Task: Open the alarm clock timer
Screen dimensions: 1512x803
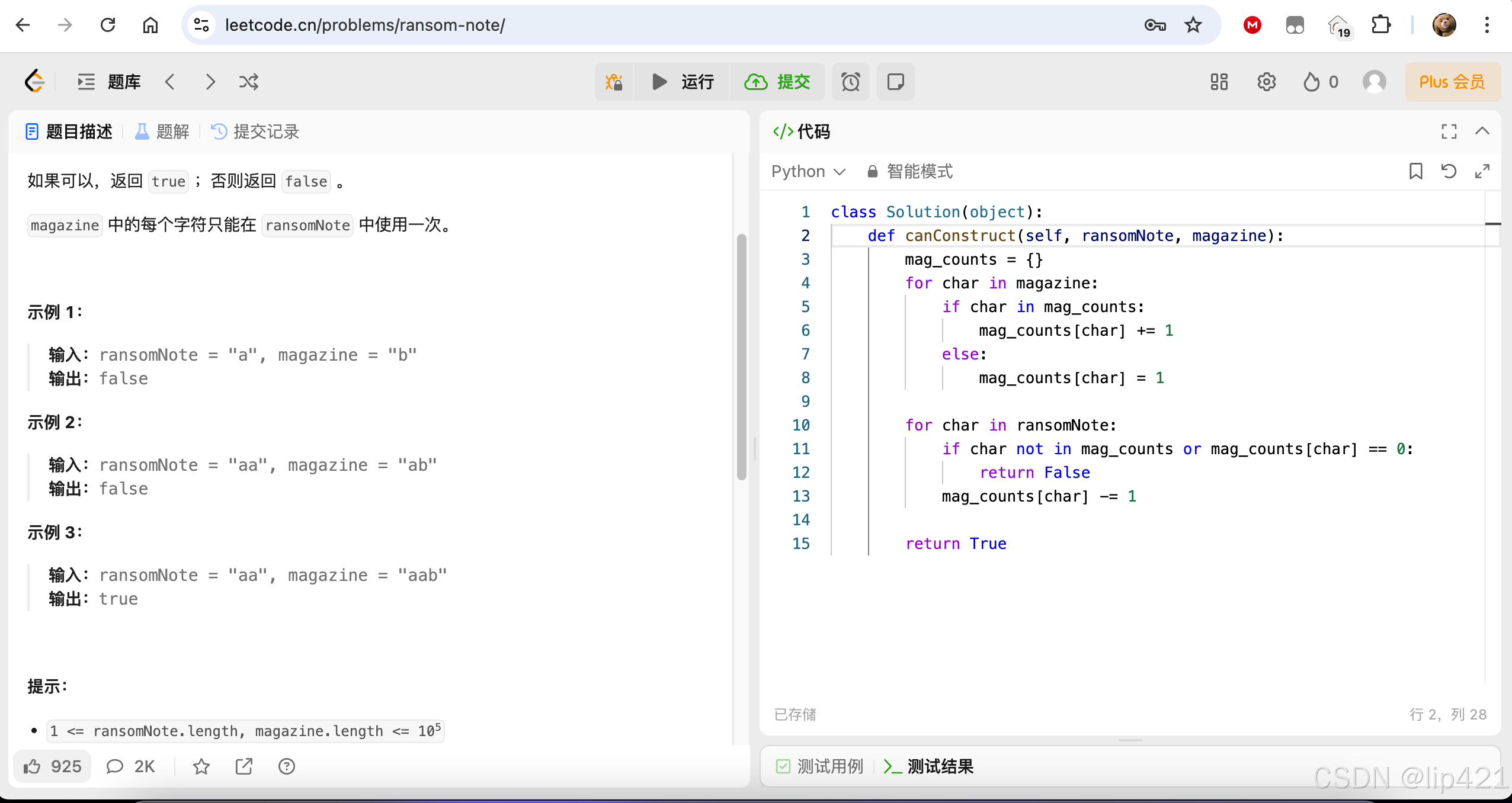Action: [850, 82]
